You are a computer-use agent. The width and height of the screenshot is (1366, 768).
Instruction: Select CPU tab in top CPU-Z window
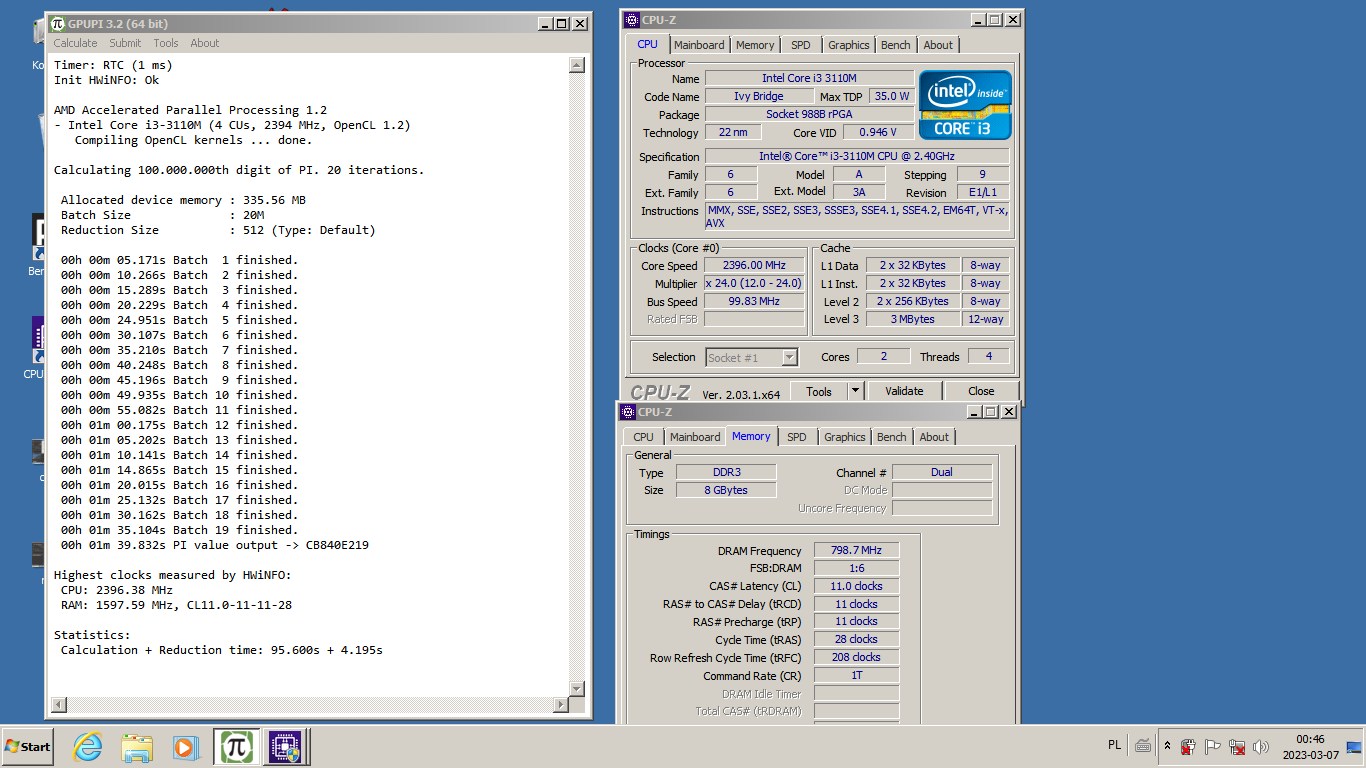pyautogui.click(x=648, y=44)
